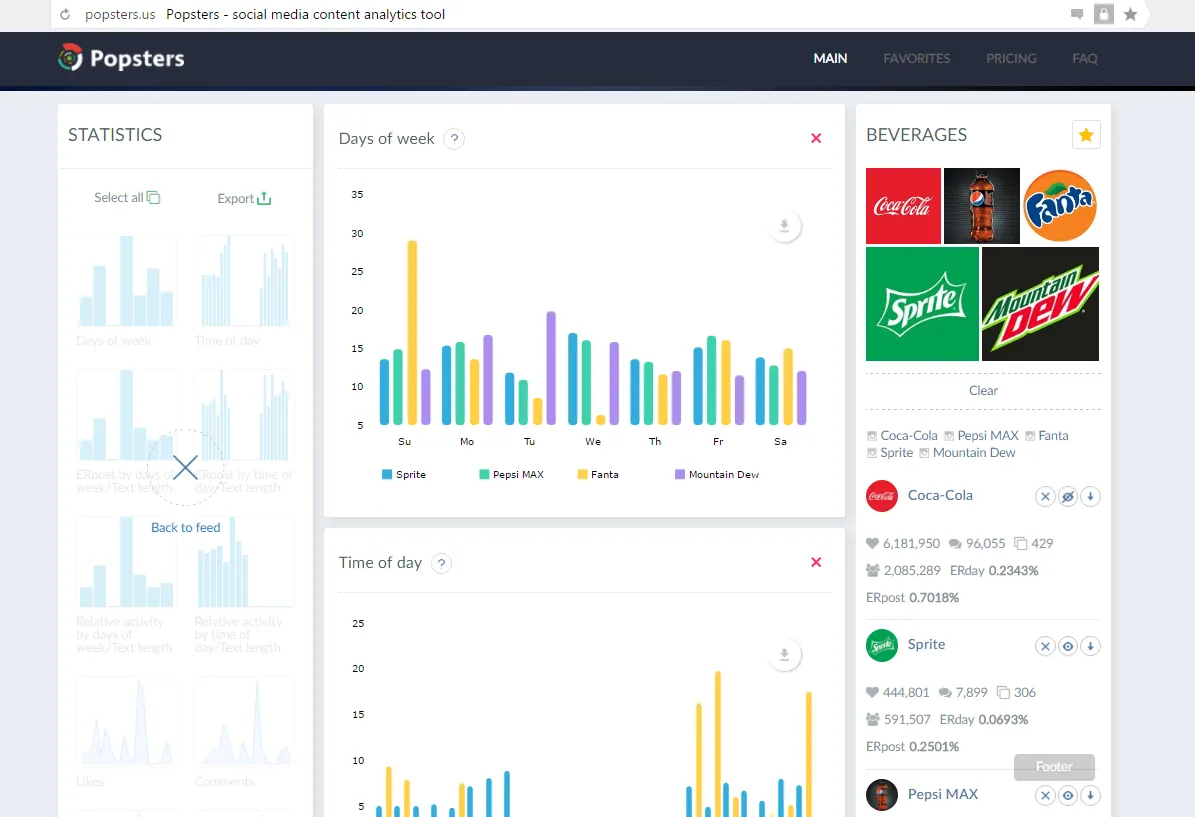Image resolution: width=1195 pixels, height=817 pixels.
Task: Open the FAVORITES navigation item
Action: click(x=916, y=58)
